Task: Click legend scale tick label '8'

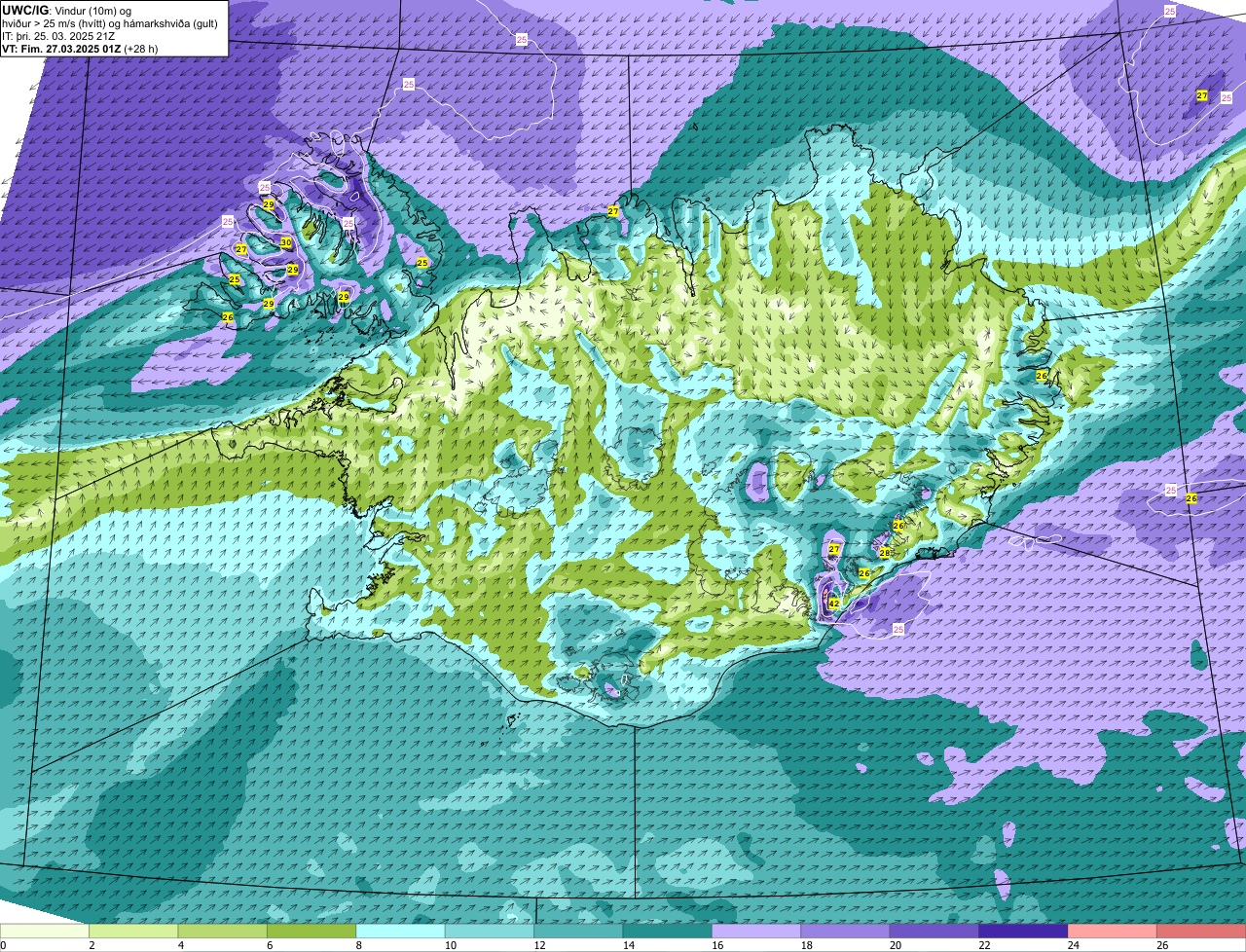Action: click(359, 945)
